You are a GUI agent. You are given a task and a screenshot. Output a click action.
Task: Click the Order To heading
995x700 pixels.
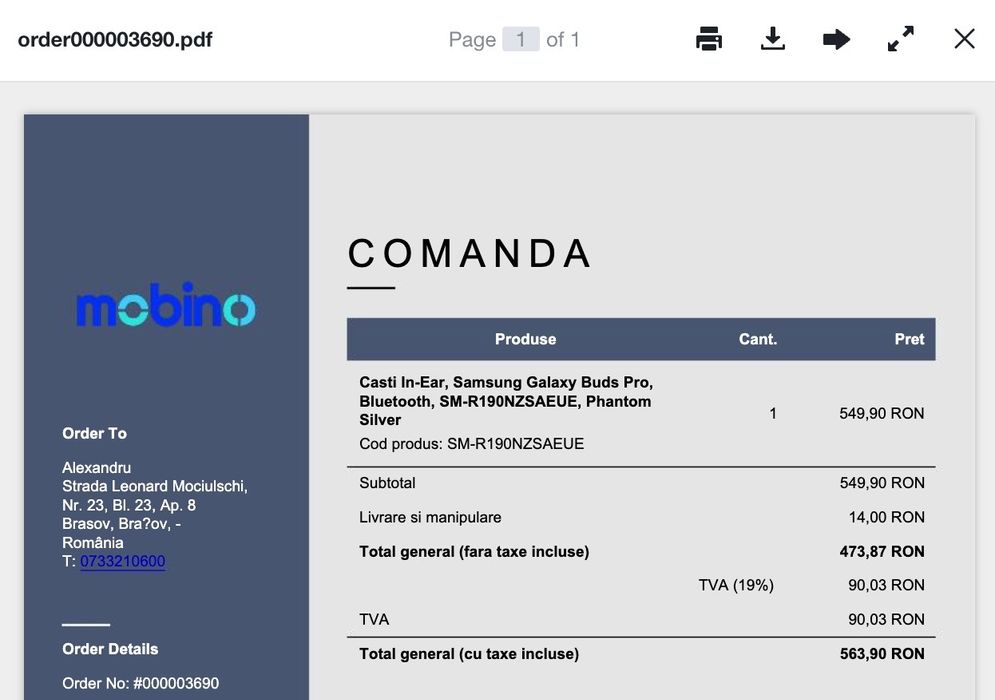click(x=95, y=433)
